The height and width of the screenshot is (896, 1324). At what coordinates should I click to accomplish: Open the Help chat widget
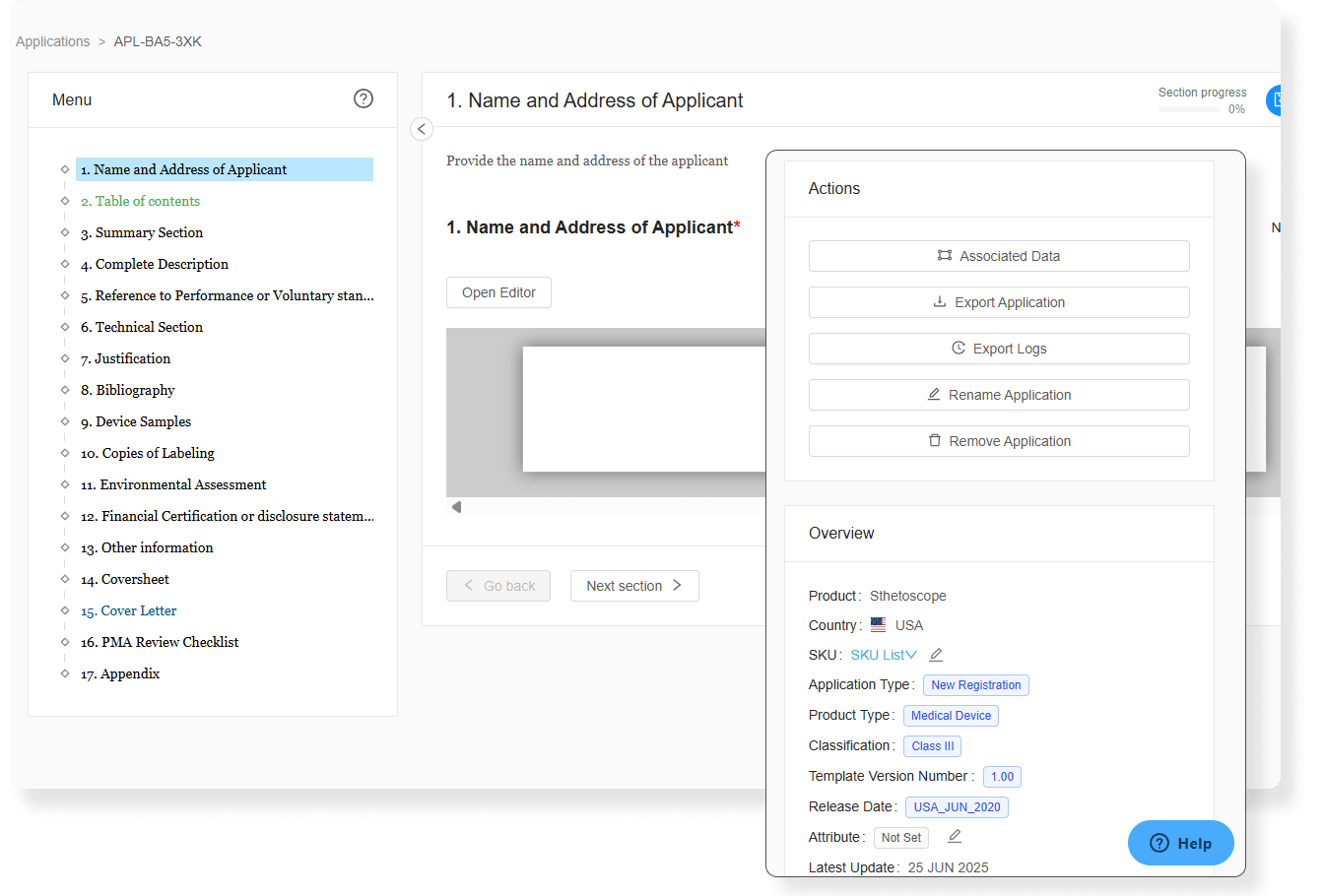tap(1180, 843)
